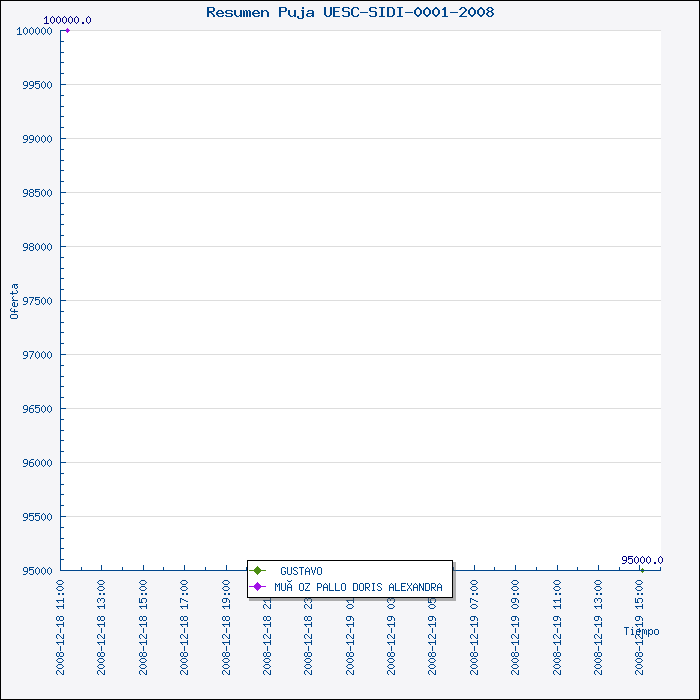Click the MUÑOZ PALLO DORIS ALEXANDRA legend entry
This screenshot has height=700, width=700.
358,586
